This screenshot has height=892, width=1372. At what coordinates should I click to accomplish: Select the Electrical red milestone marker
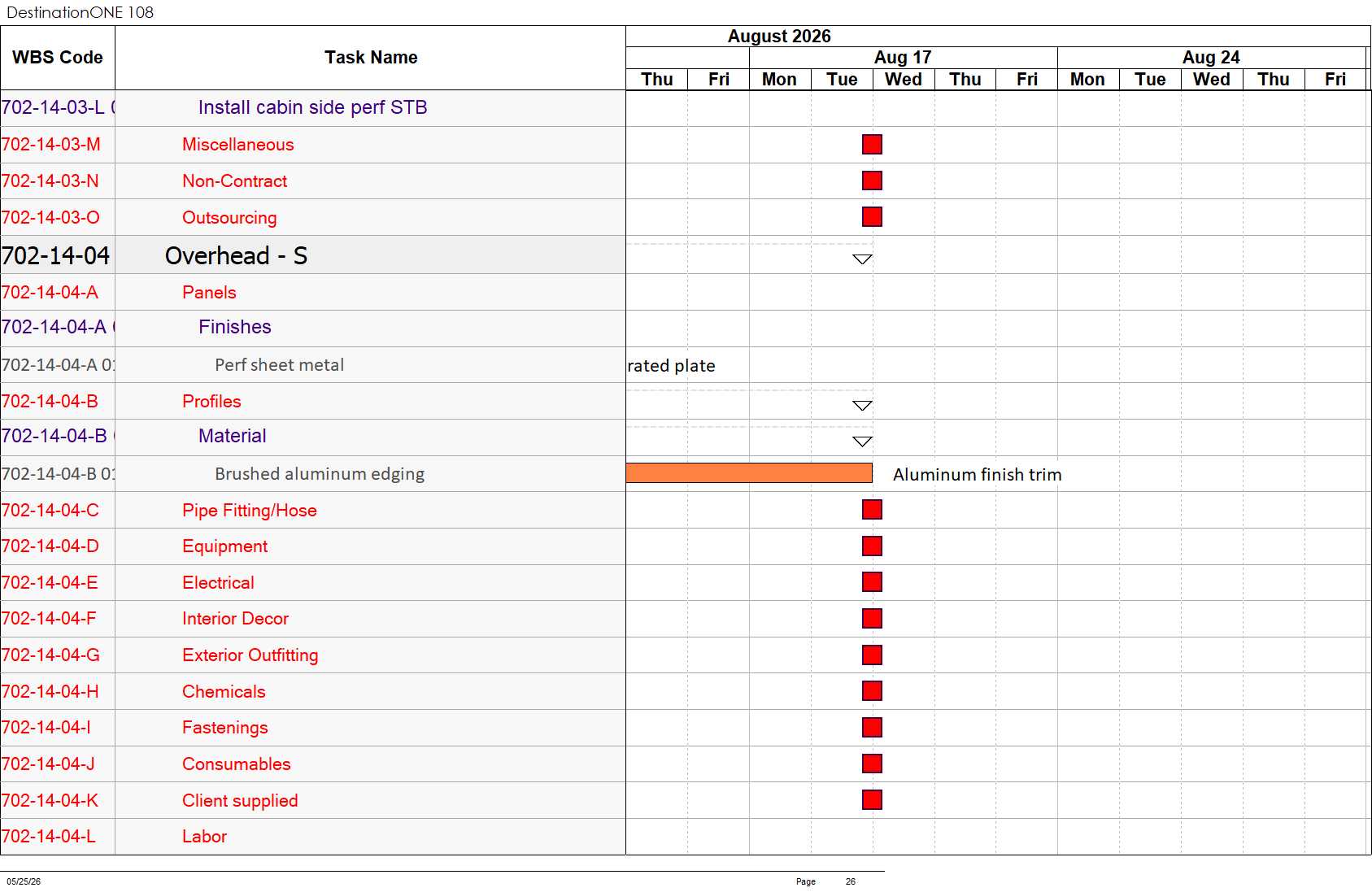tap(872, 582)
